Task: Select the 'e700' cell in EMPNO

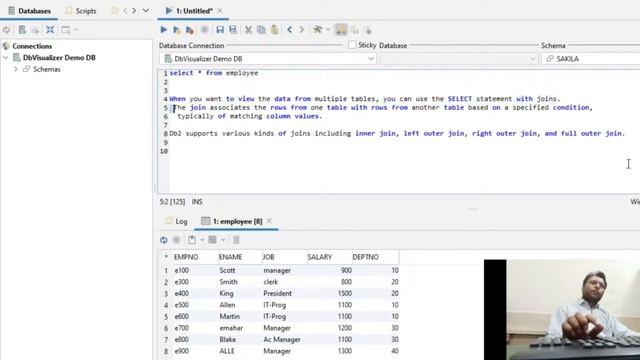Action: (x=196, y=328)
